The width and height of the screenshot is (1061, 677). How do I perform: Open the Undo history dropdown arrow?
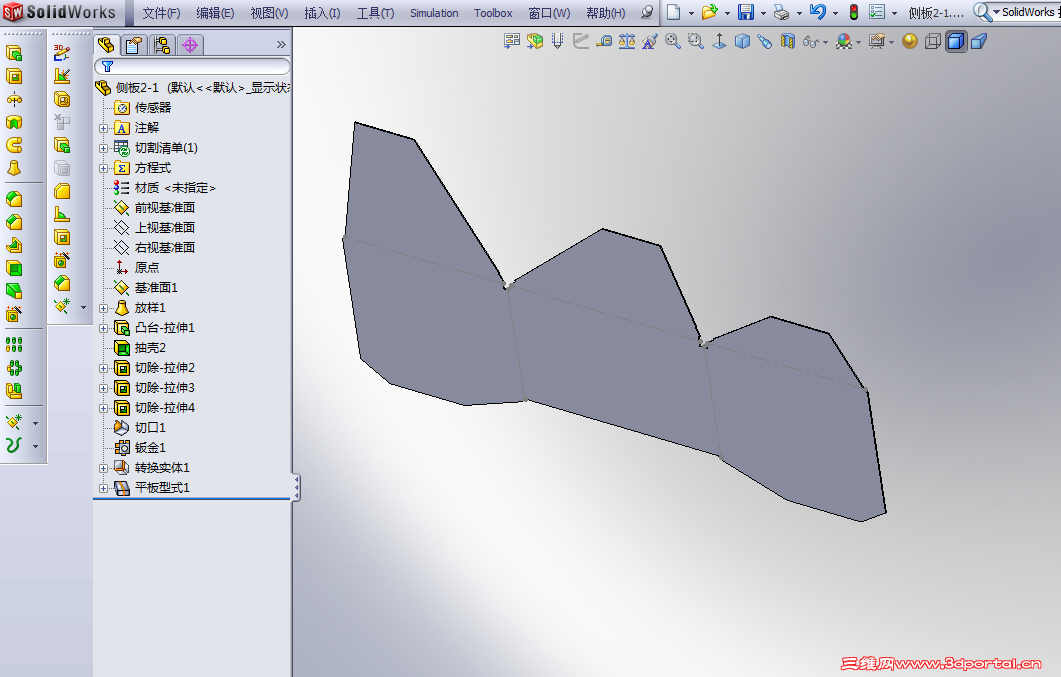point(836,13)
